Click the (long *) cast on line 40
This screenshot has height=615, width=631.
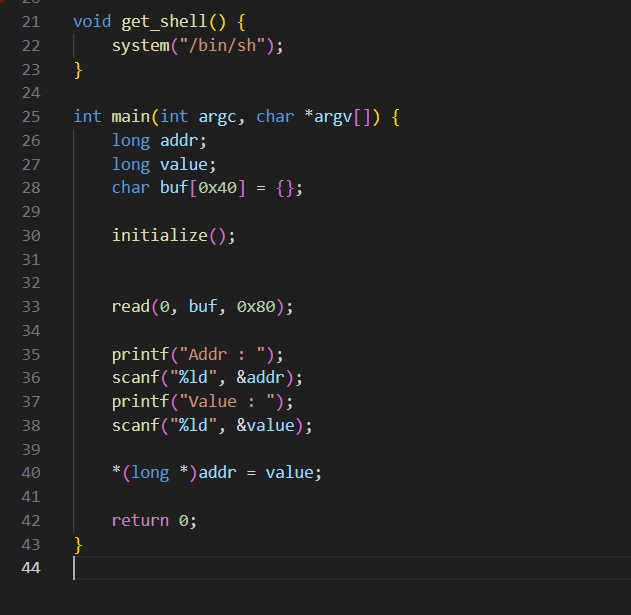tap(159, 473)
